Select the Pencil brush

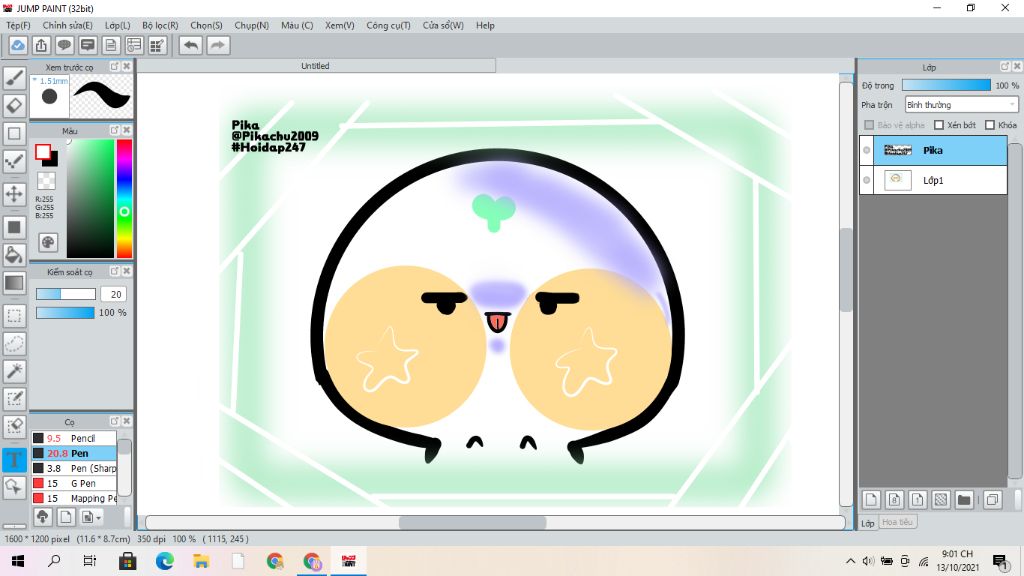pyautogui.click(x=74, y=438)
